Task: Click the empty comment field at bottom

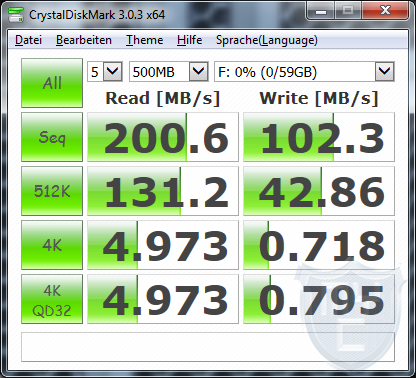Action: point(208,347)
